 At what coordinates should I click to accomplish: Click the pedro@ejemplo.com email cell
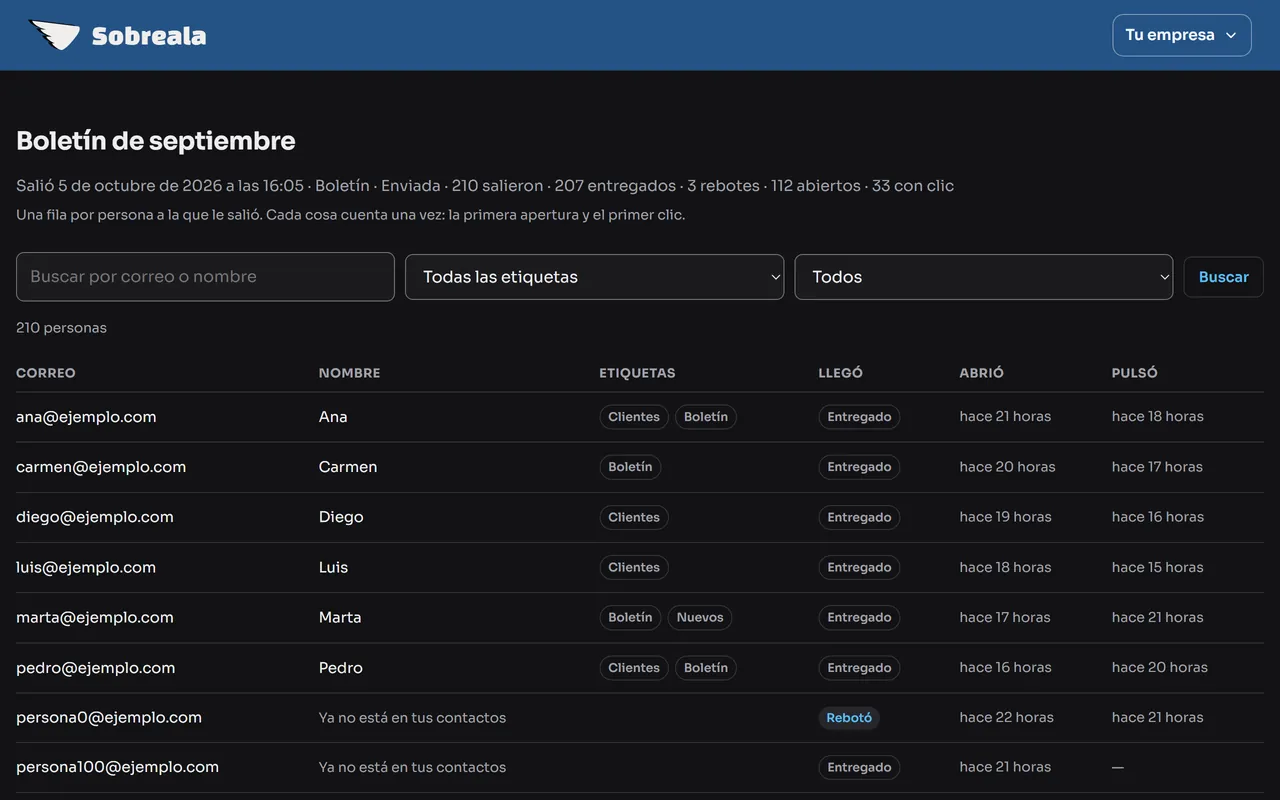(x=96, y=667)
